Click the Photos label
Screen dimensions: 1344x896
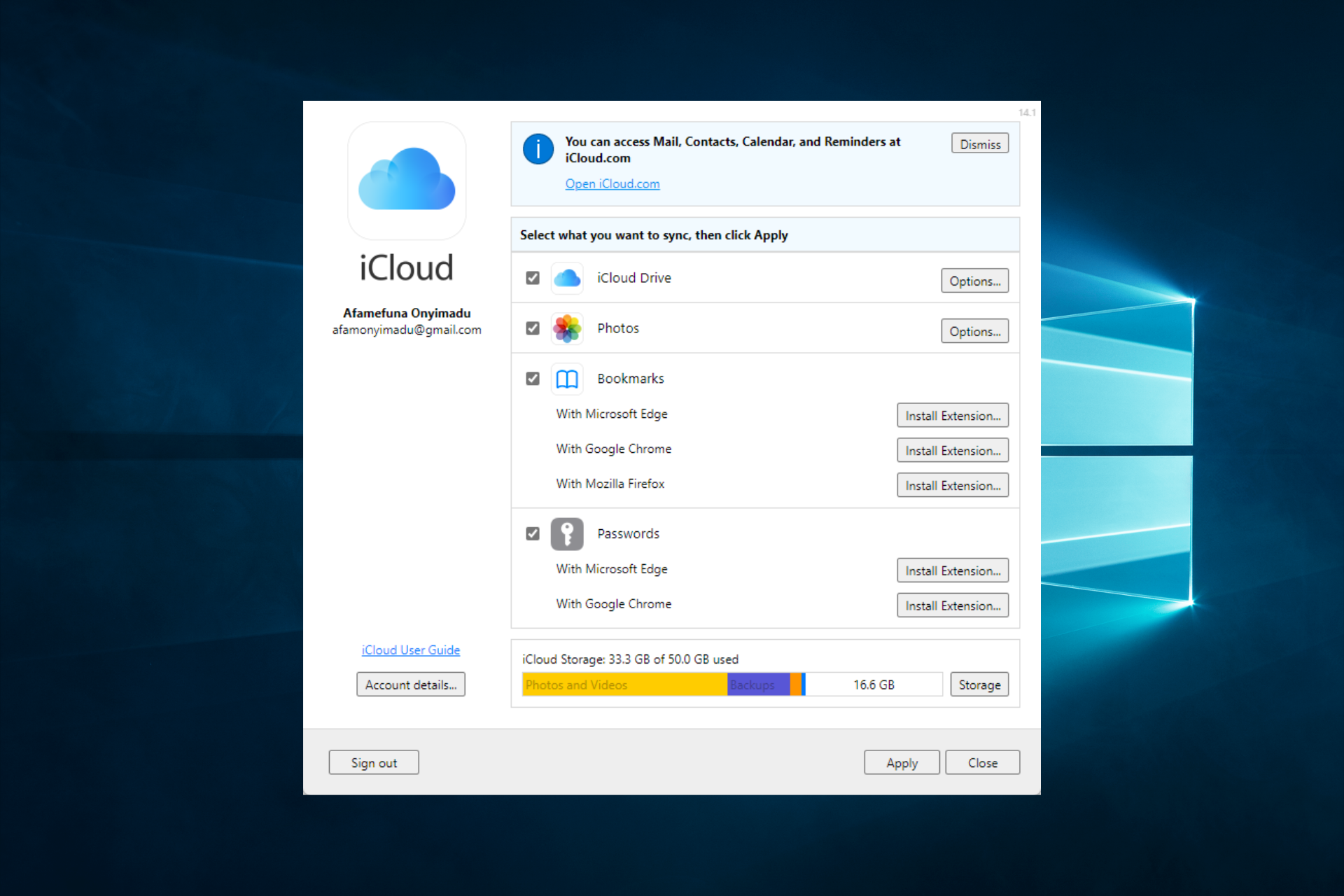(x=618, y=328)
